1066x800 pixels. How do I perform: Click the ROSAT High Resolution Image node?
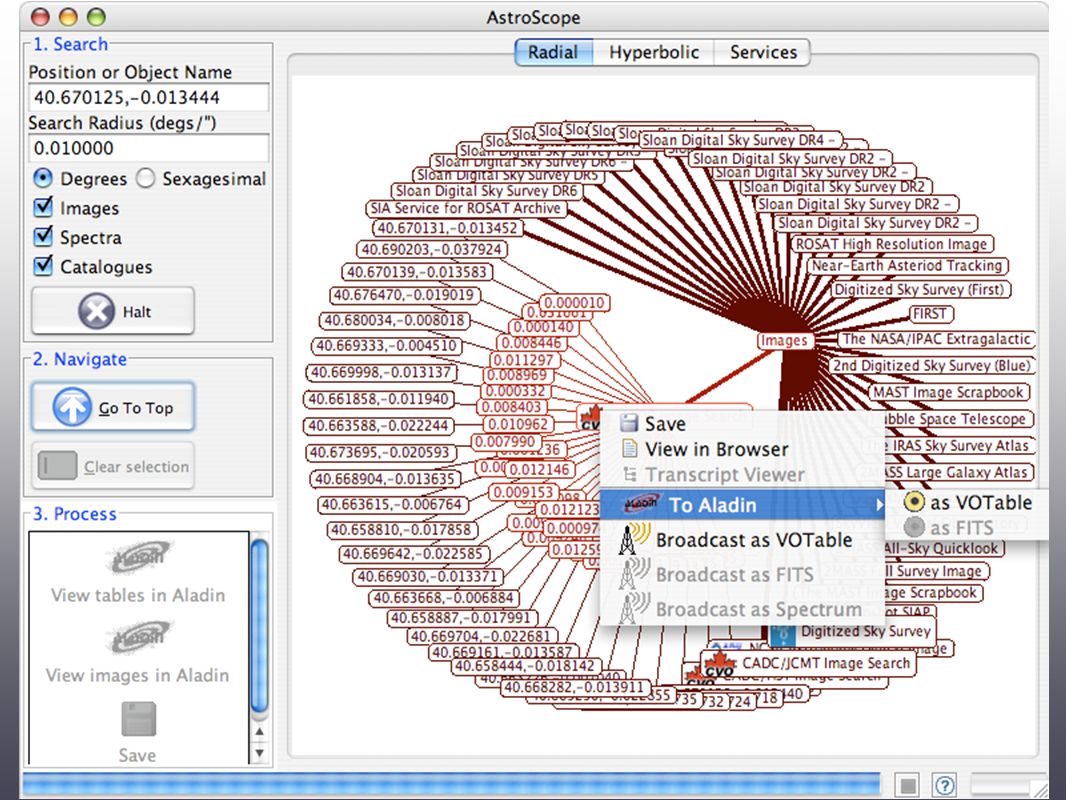tap(892, 244)
